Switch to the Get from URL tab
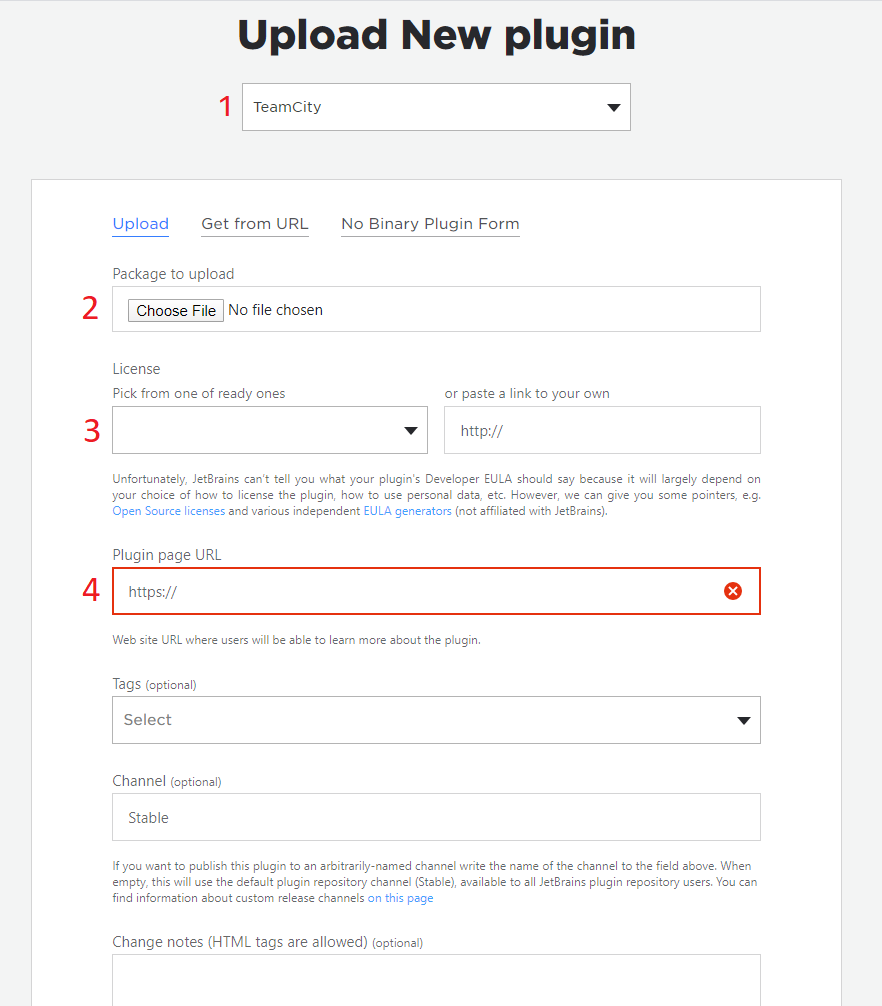882x1006 pixels. coord(255,224)
